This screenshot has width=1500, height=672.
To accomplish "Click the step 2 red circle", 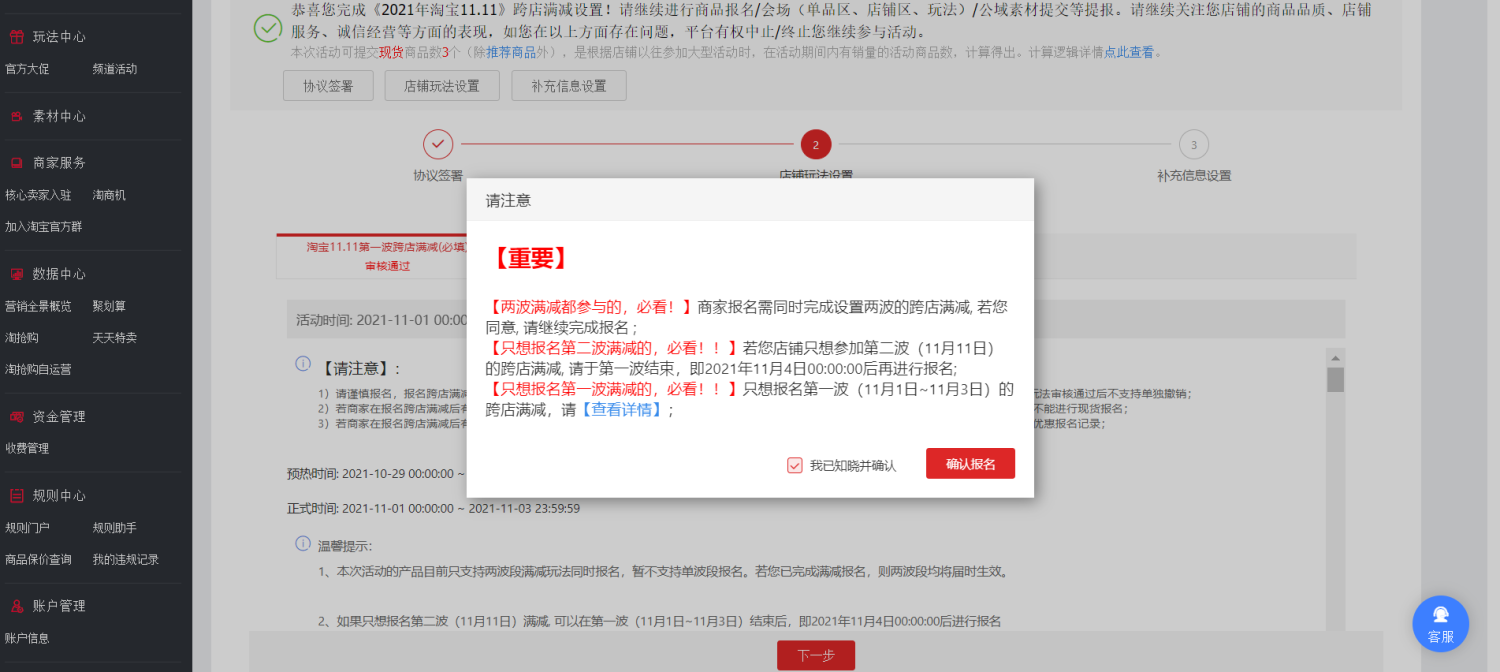I will (815, 145).
